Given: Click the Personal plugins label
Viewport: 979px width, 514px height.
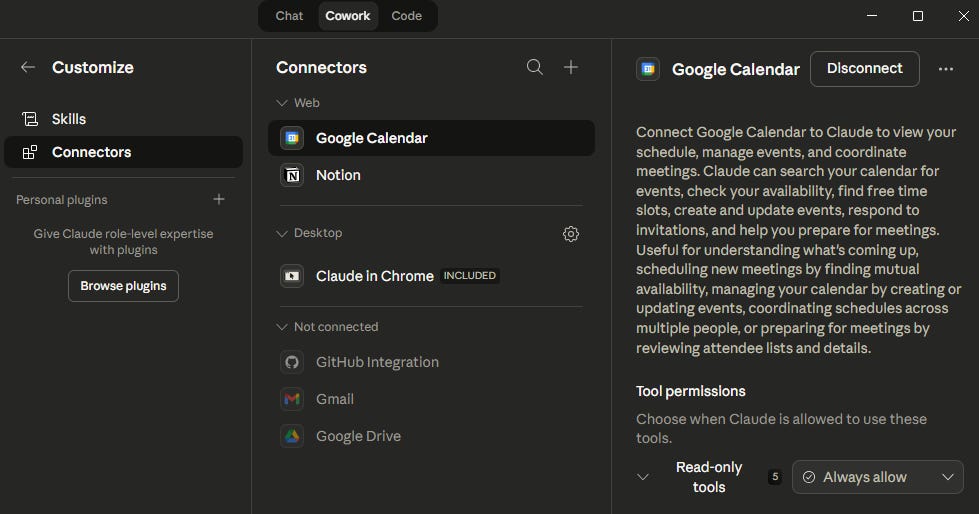Looking at the screenshot, I should (62, 200).
